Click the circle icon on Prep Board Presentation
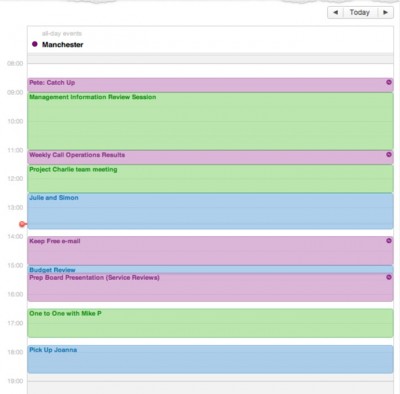Image resolution: width=400 pixels, height=394 pixels. 389,277
